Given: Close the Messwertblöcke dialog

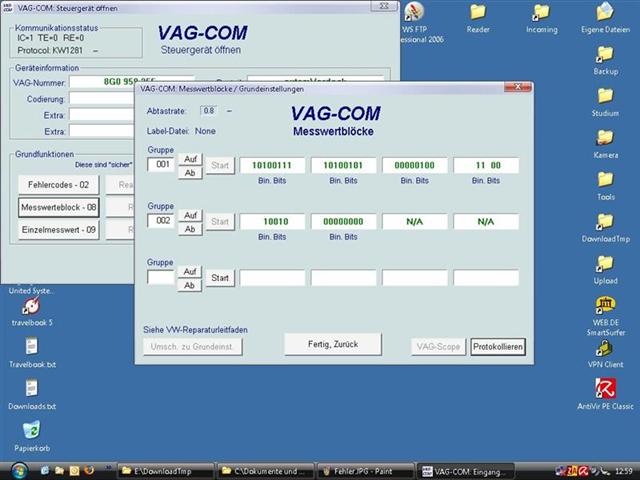Looking at the screenshot, I should pos(518,87).
